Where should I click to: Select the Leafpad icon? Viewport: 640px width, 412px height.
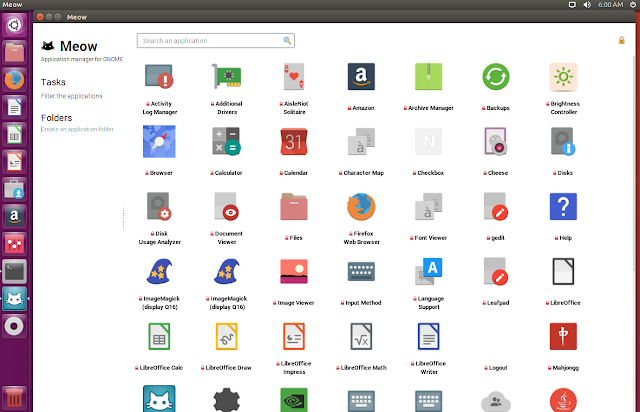[x=496, y=271]
